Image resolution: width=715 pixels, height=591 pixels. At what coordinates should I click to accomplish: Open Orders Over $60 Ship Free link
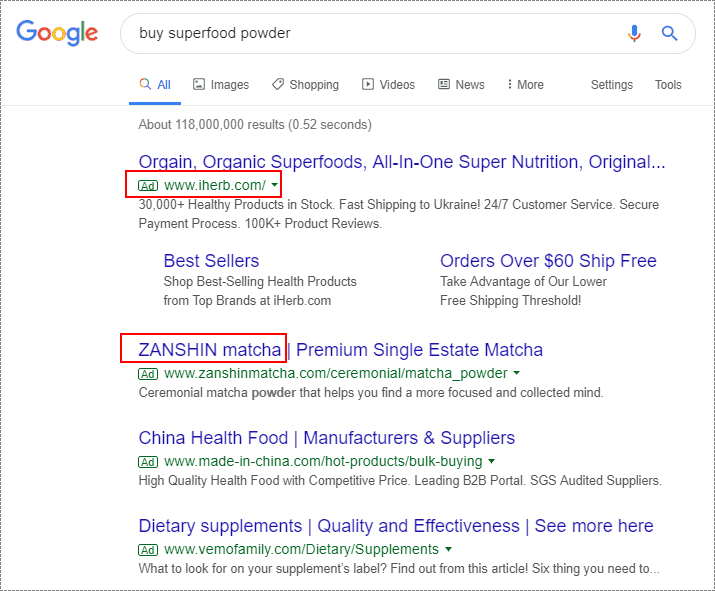click(548, 261)
